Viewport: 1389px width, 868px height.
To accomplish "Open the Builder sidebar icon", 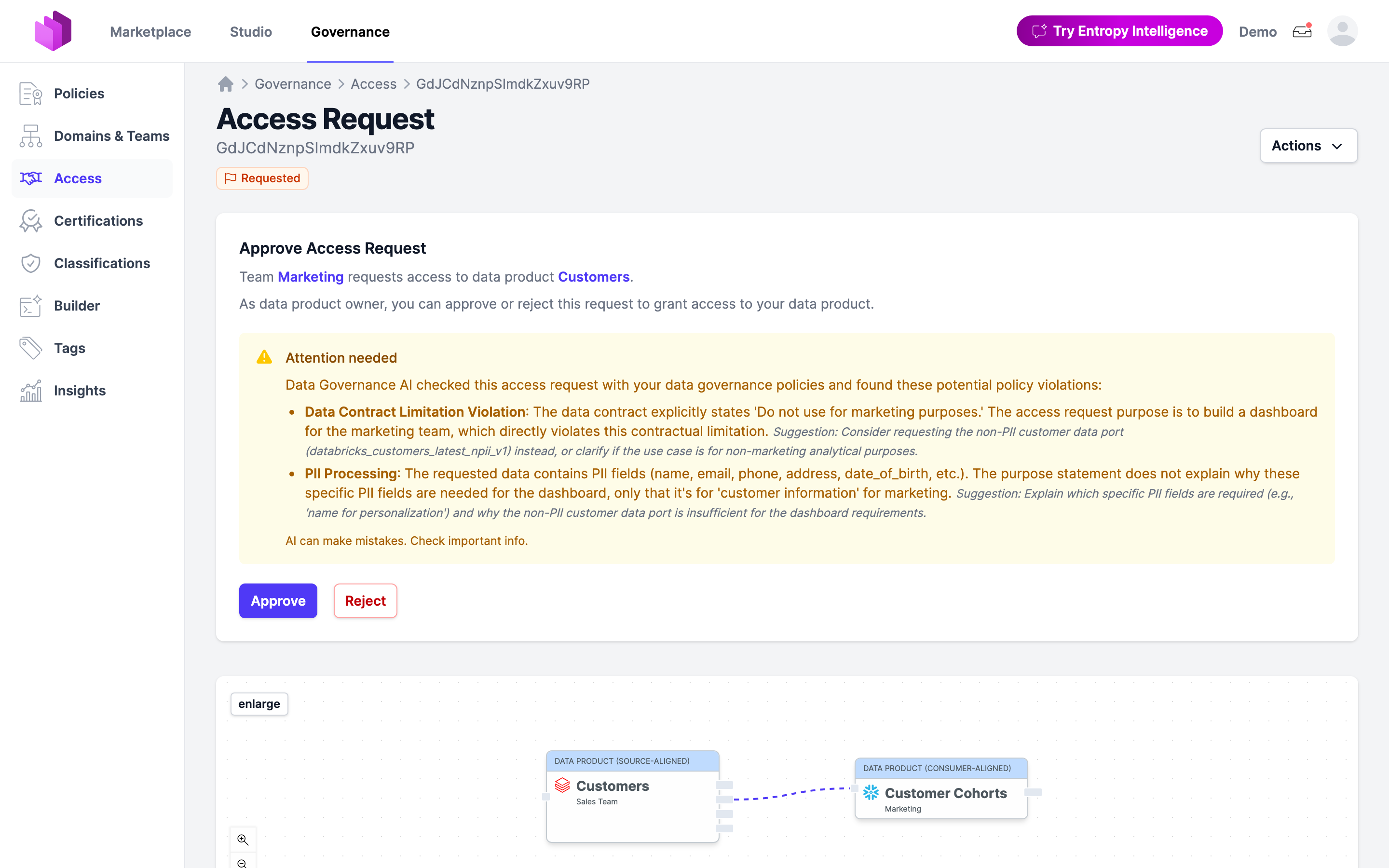I will (30, 306).
